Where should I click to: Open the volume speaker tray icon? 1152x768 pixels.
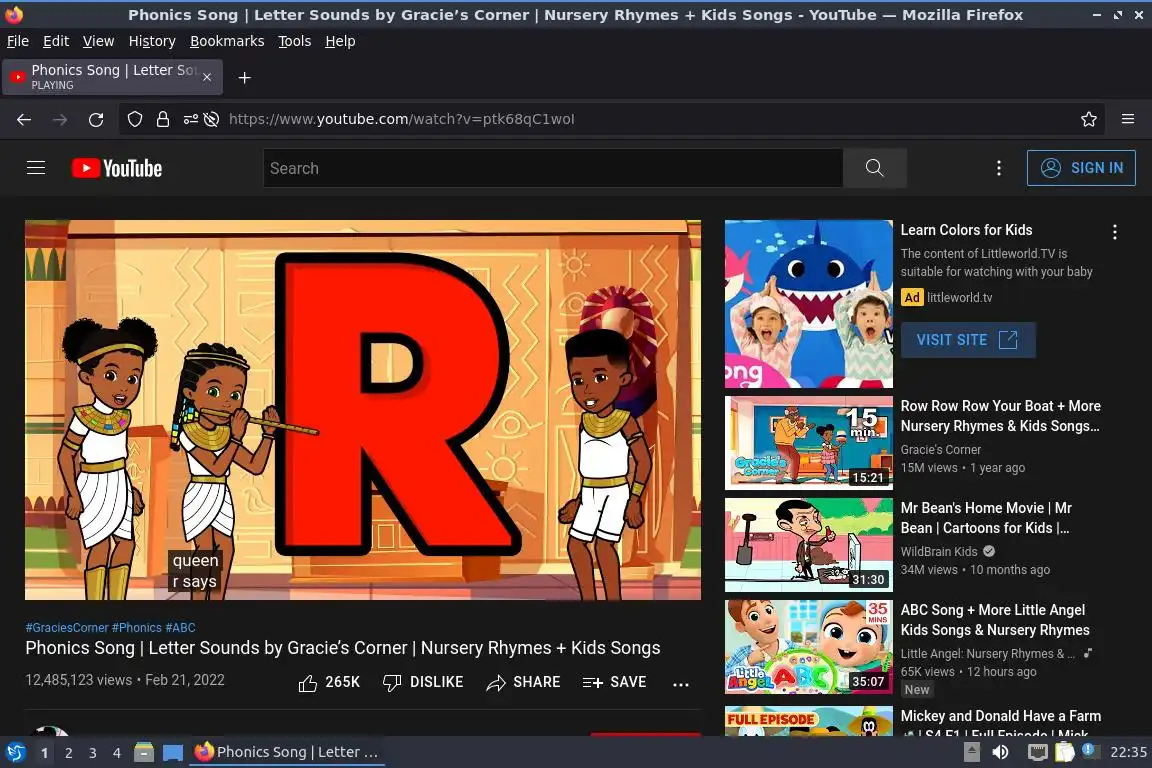(x=1000, y=753)
